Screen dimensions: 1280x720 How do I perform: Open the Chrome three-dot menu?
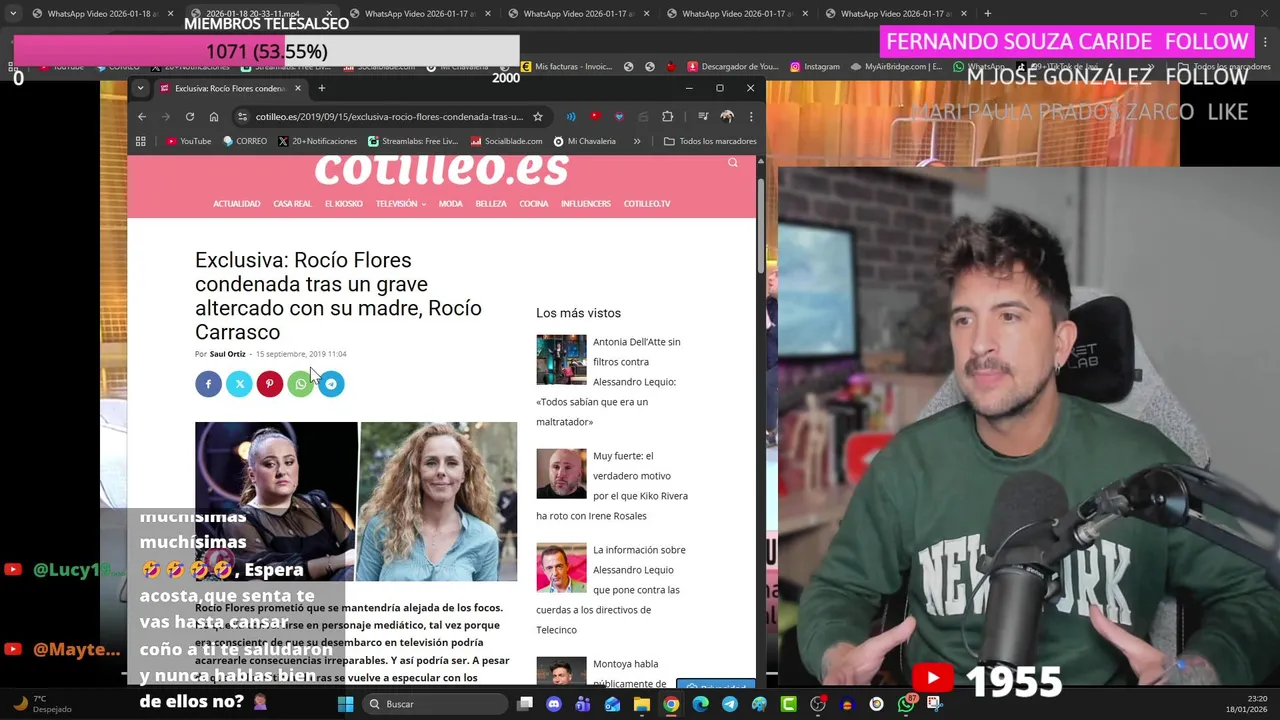[x=751, y=117]
